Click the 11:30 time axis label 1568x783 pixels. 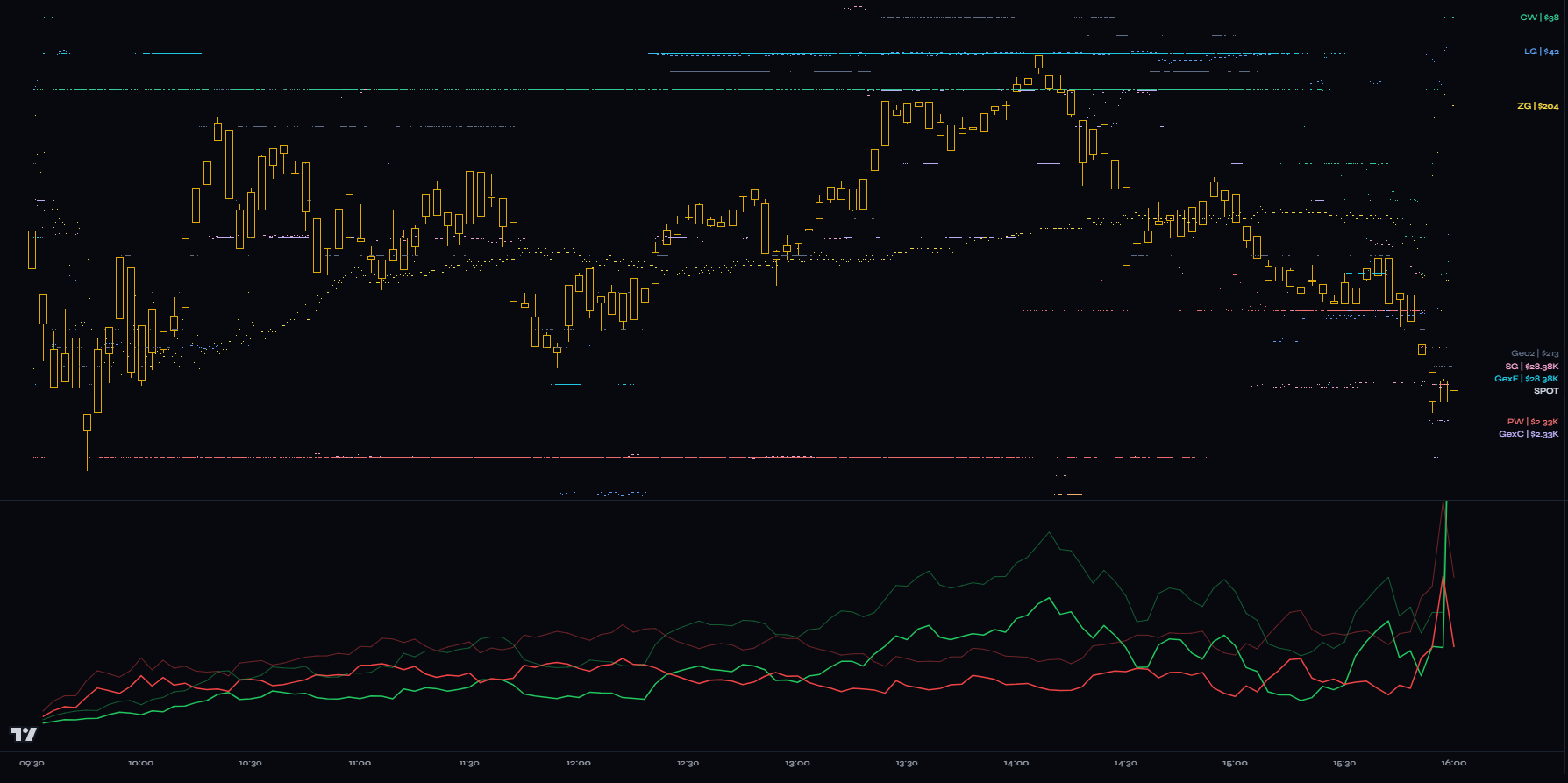469,763
